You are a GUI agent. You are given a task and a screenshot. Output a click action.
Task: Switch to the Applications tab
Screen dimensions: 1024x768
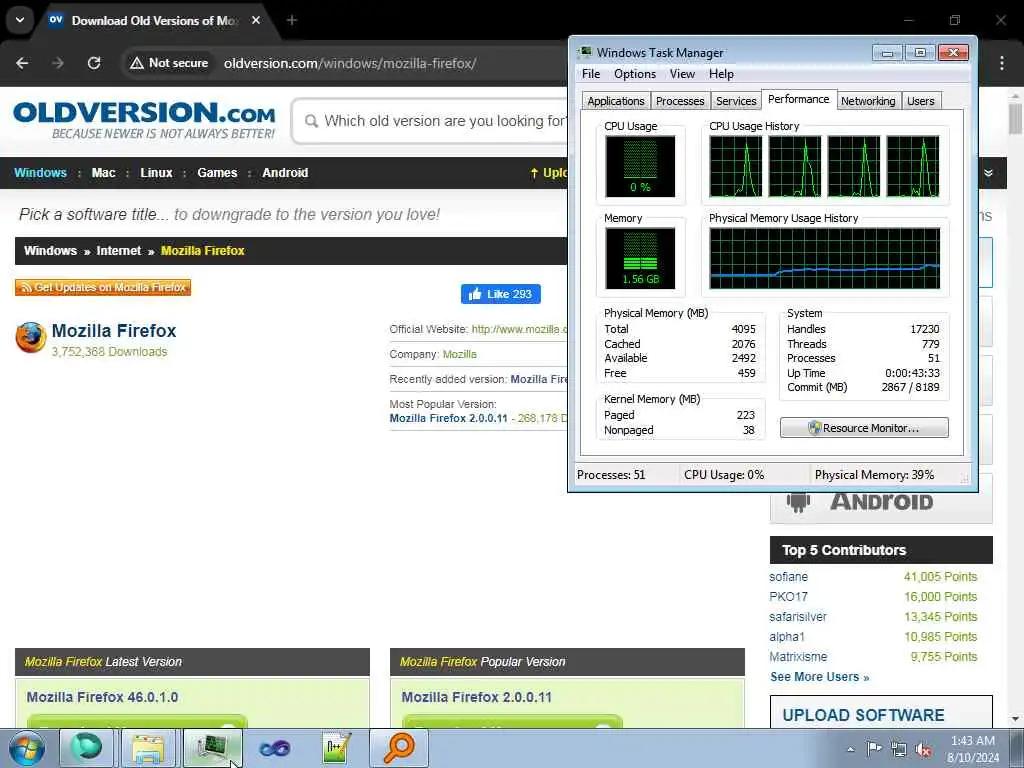pyautogui.click(x=616, y=101)
